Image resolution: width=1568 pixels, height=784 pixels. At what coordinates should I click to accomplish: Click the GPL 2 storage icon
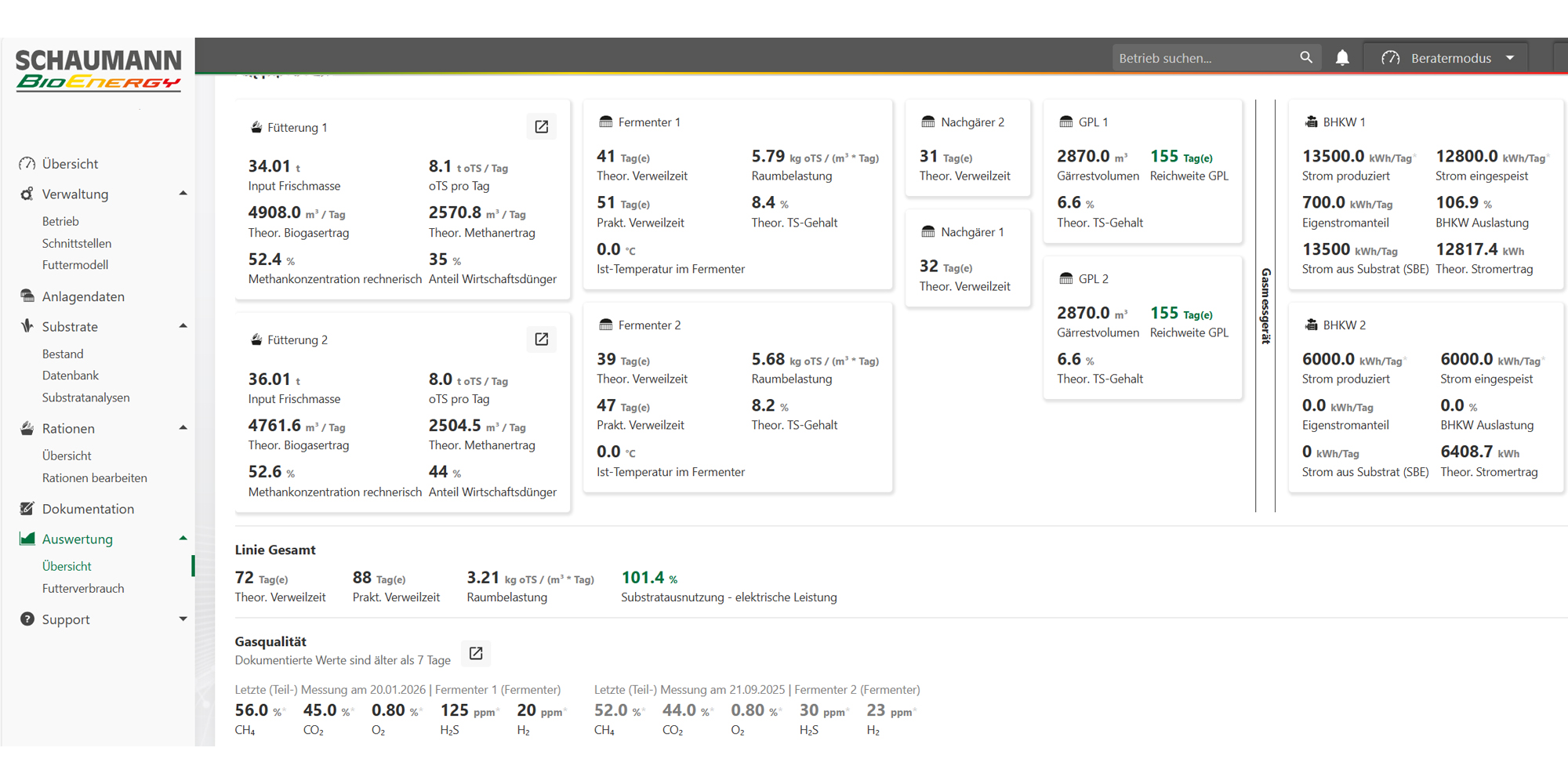pos(1066,279)
